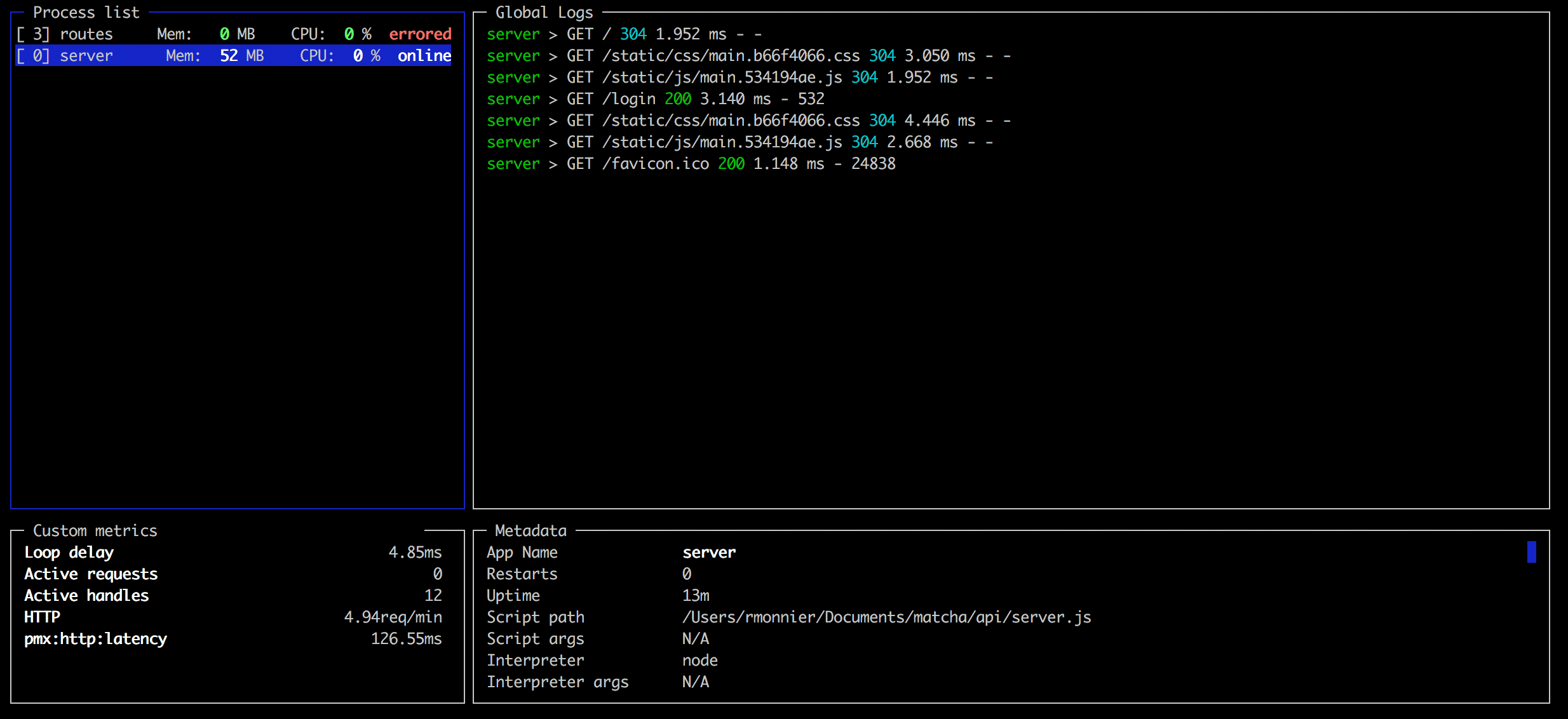Click the online status label
Image resolution: width=1568 pixels, height=719 pixels.
coord(424,56)
